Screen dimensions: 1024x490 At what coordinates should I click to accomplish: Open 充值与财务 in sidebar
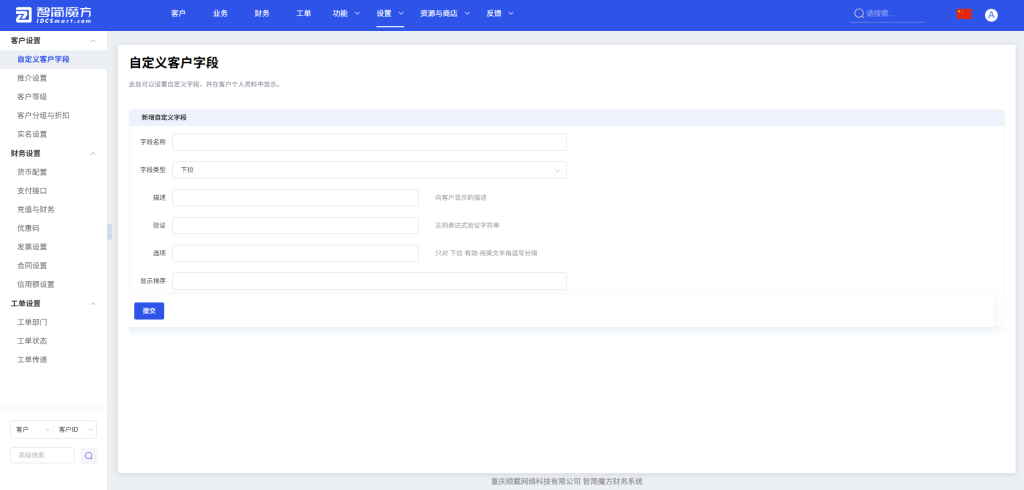[36, 210]
